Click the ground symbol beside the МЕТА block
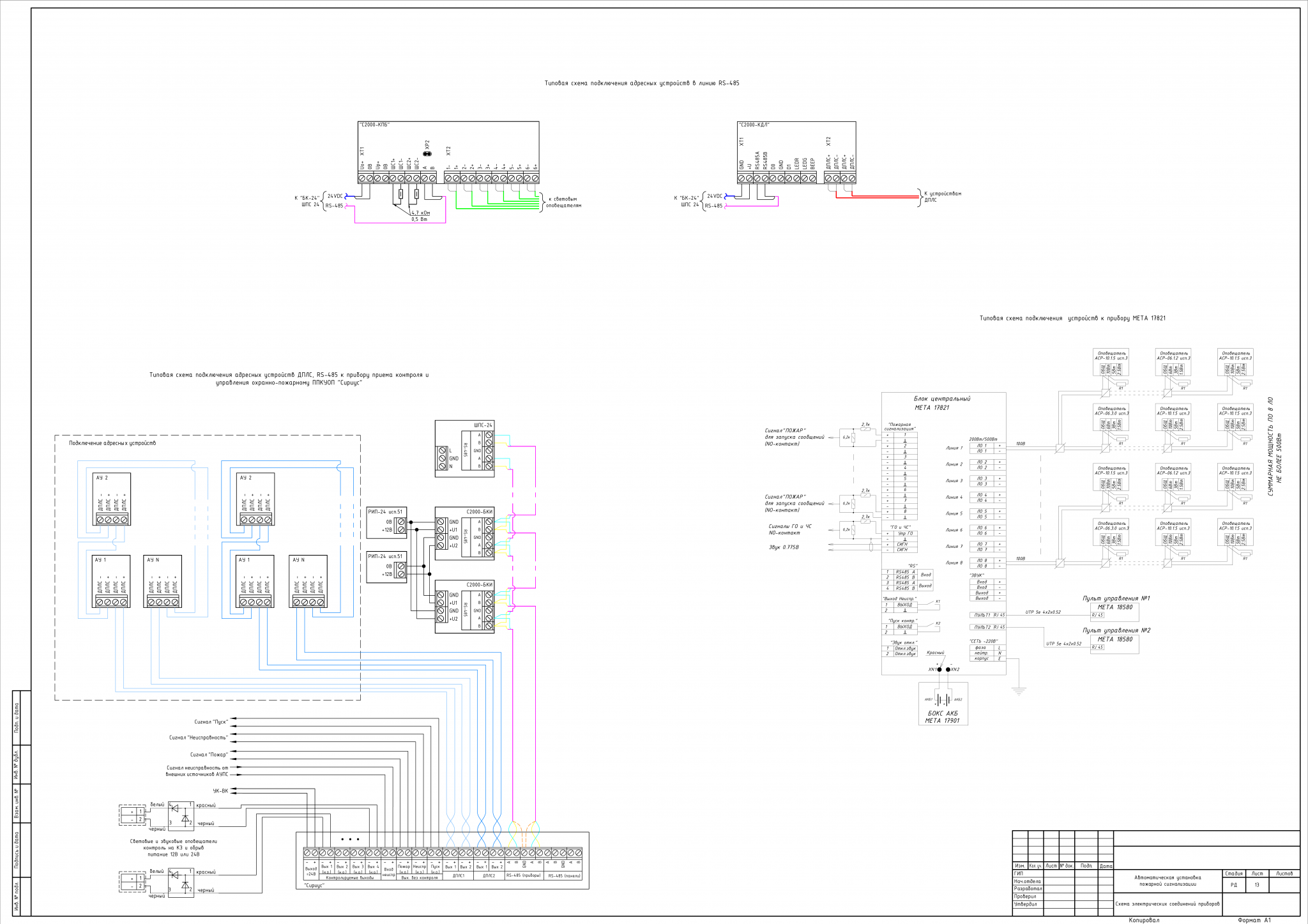The height and width of the screenshot is (924, 1308). [x=1019, y=691]
